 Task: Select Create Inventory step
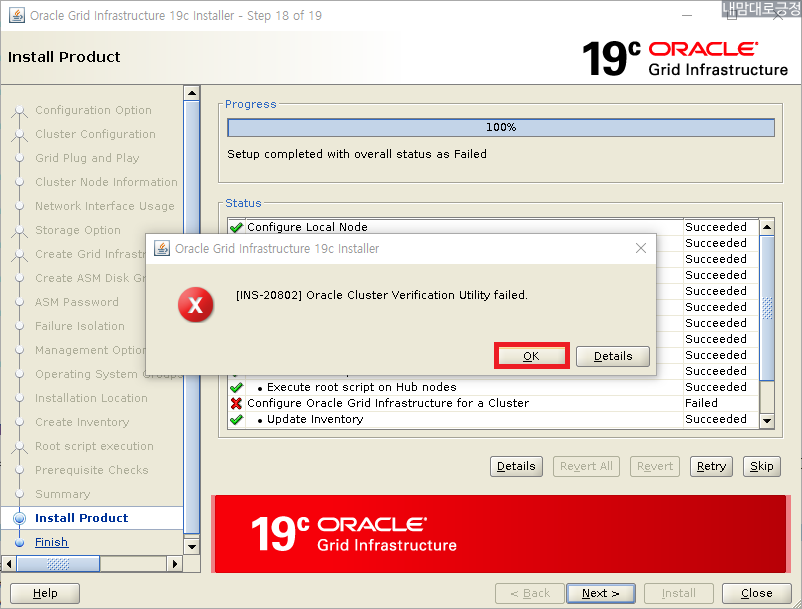pos(82,422)
